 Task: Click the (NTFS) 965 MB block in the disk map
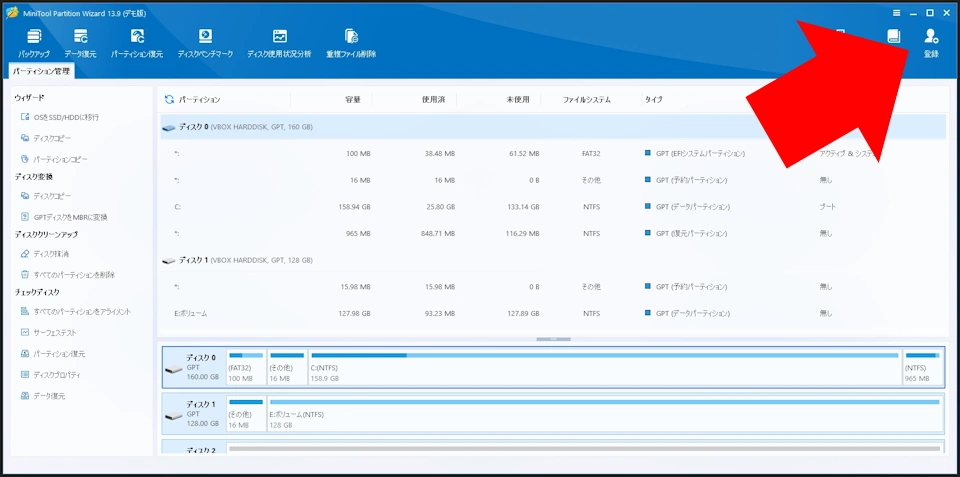[923, 367]
